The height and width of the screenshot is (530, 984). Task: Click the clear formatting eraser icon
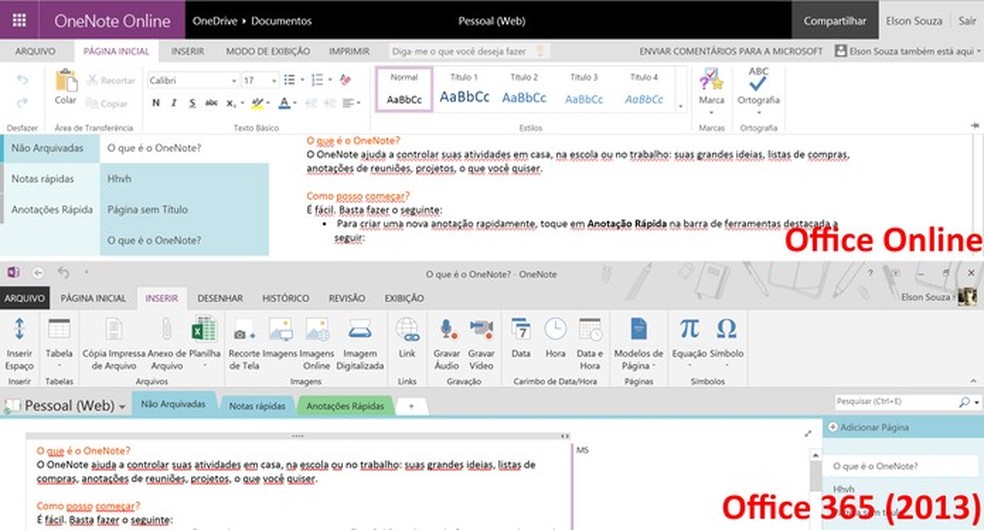[345, 80]
